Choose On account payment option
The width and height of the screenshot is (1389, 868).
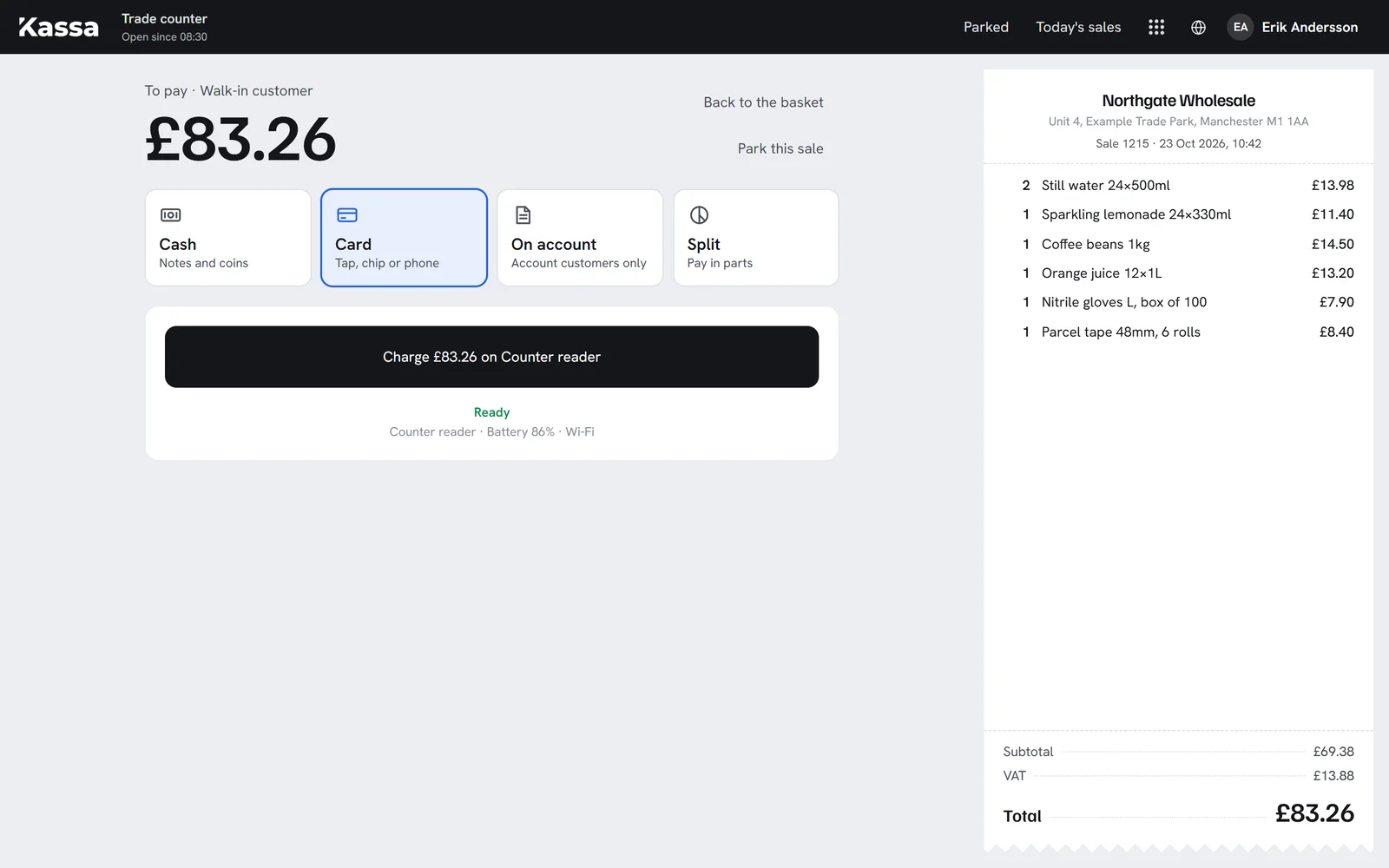pos(580,238)
